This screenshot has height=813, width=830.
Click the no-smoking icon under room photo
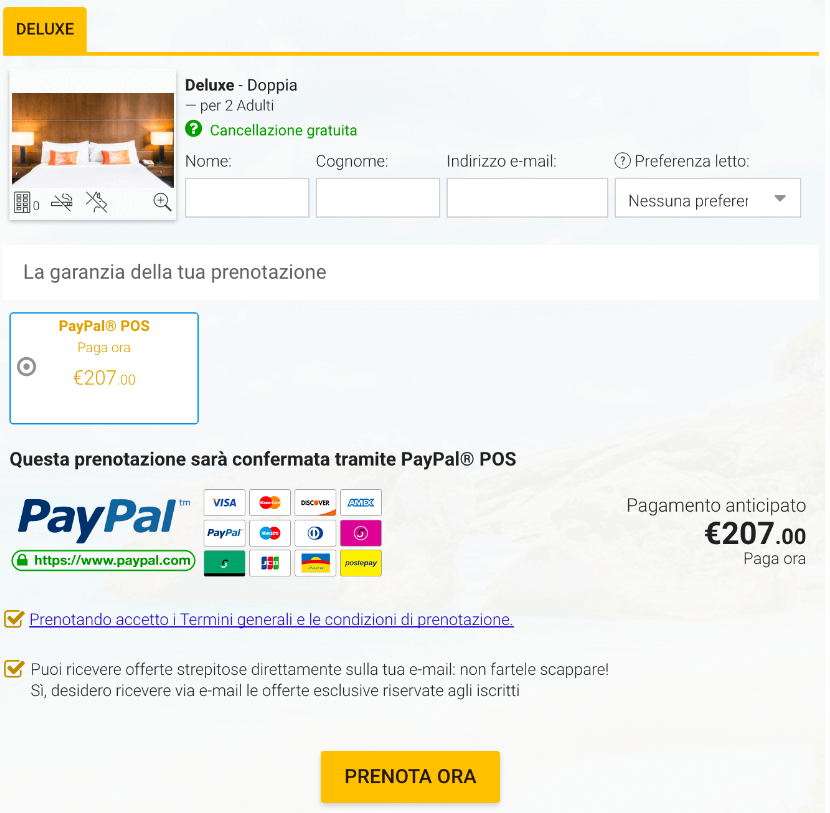pyautogui.click(x=61, y=202)
